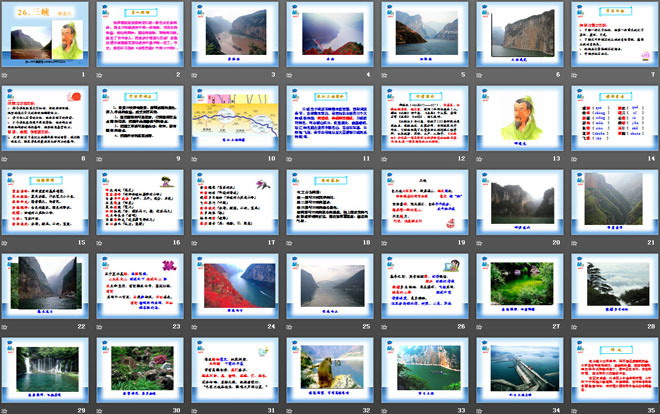Select slide 23 thumbnail with purple flowers
The image size is (660, 414).
click(x=140, y=286)
